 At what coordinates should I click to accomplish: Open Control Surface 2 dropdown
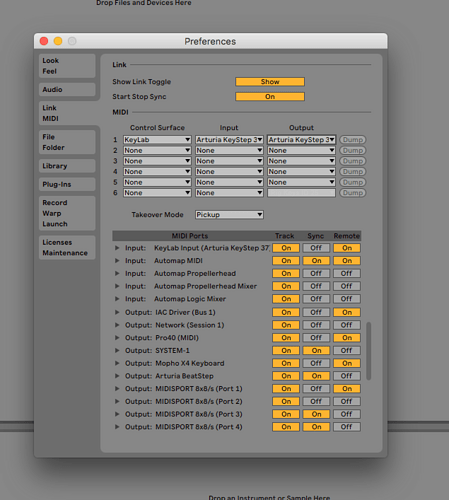click(157, 150)
